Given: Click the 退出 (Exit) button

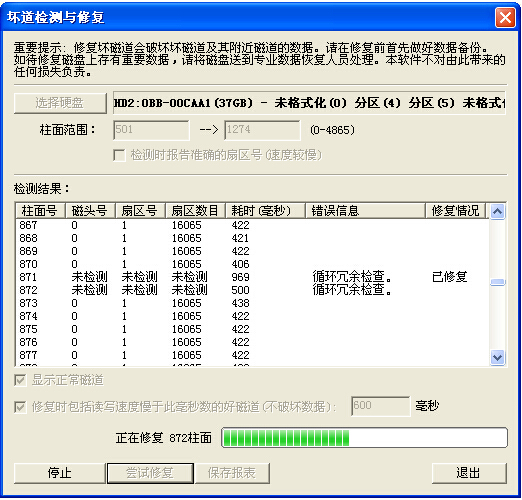Looking at the screenshot, I should coord(469,473).
